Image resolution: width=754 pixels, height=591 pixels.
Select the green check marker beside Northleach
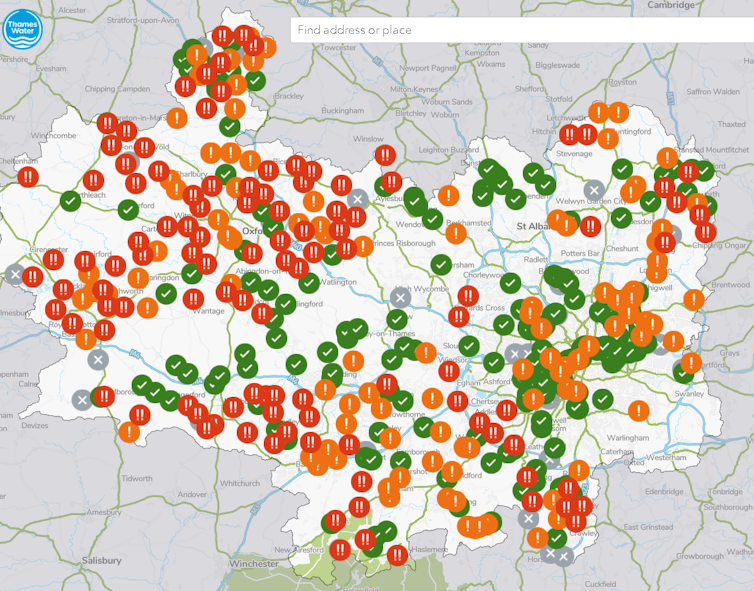coord(70,201)
